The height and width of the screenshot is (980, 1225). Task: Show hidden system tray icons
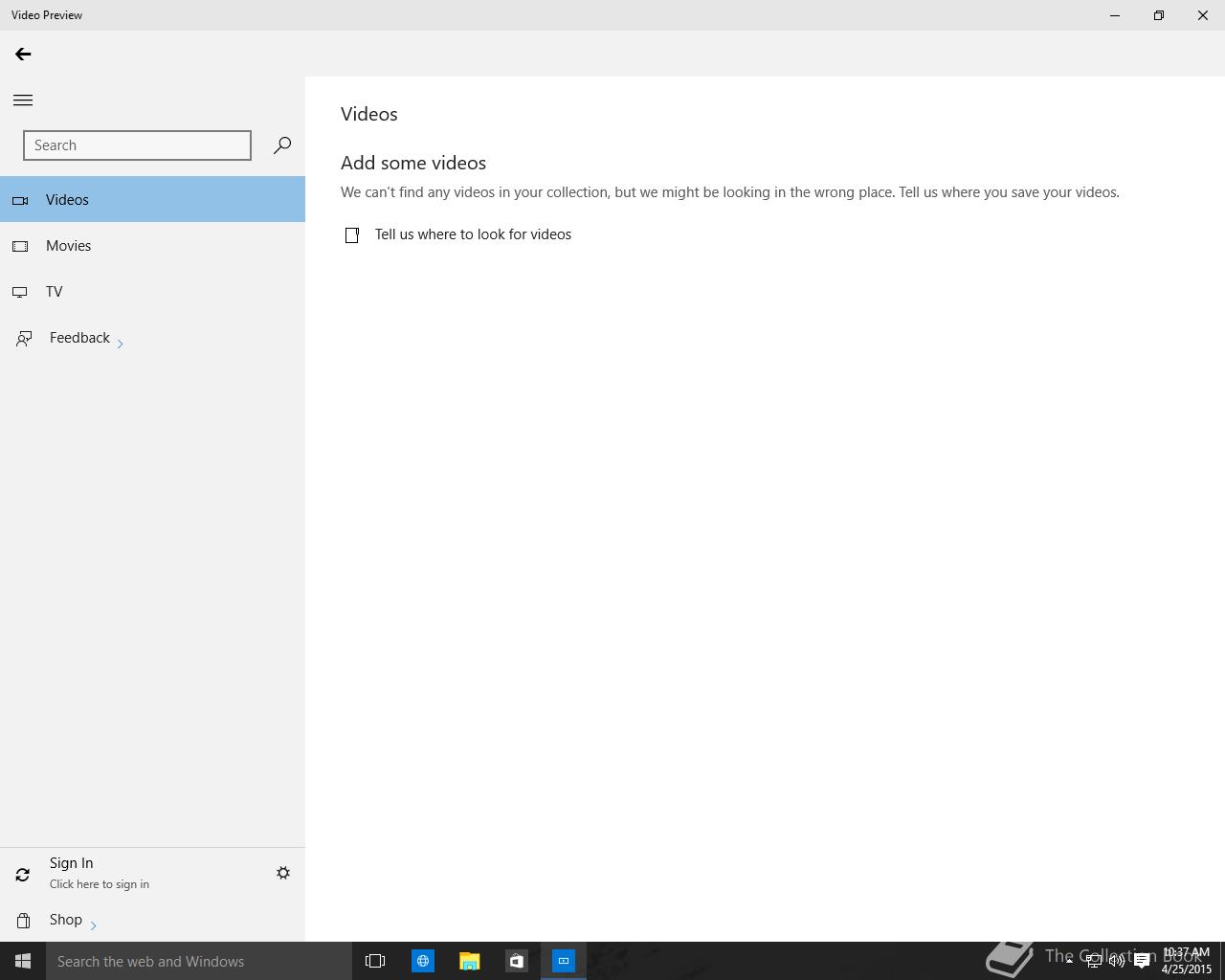[x=1069, y=961]
